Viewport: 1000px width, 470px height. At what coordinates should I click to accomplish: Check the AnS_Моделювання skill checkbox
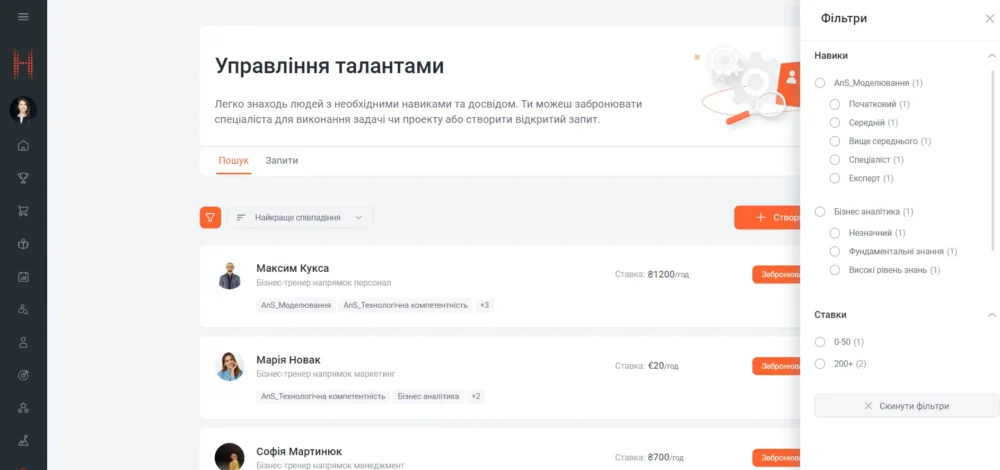tap(820, 83)
